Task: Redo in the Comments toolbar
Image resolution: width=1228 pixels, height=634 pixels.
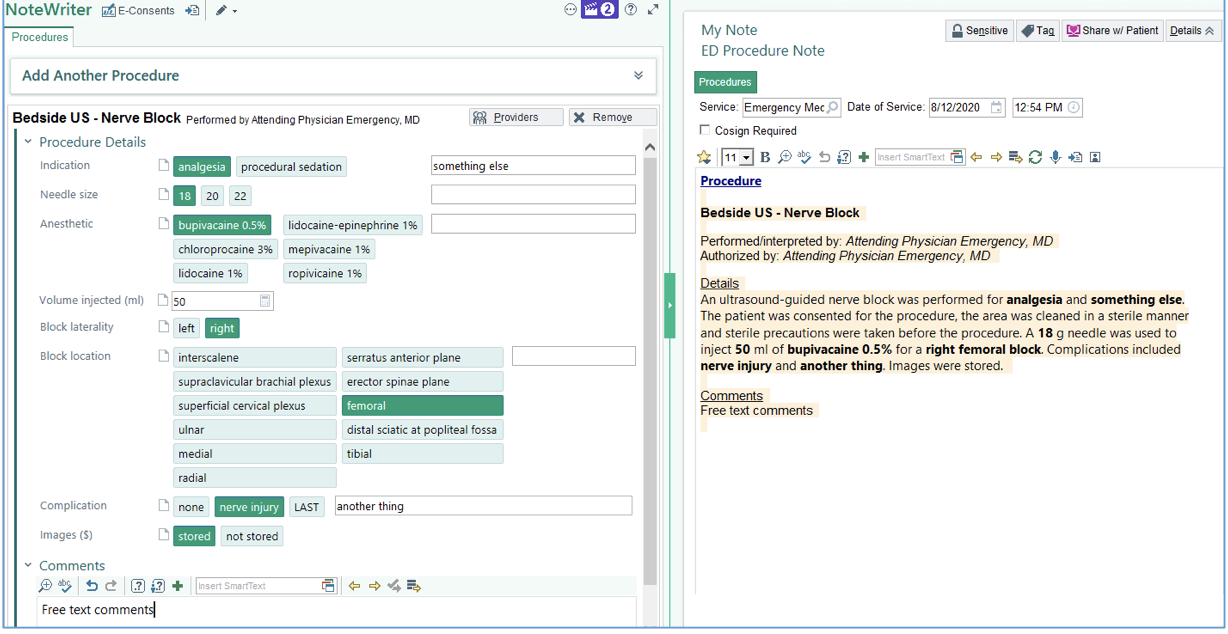Action: click(111, 586)
